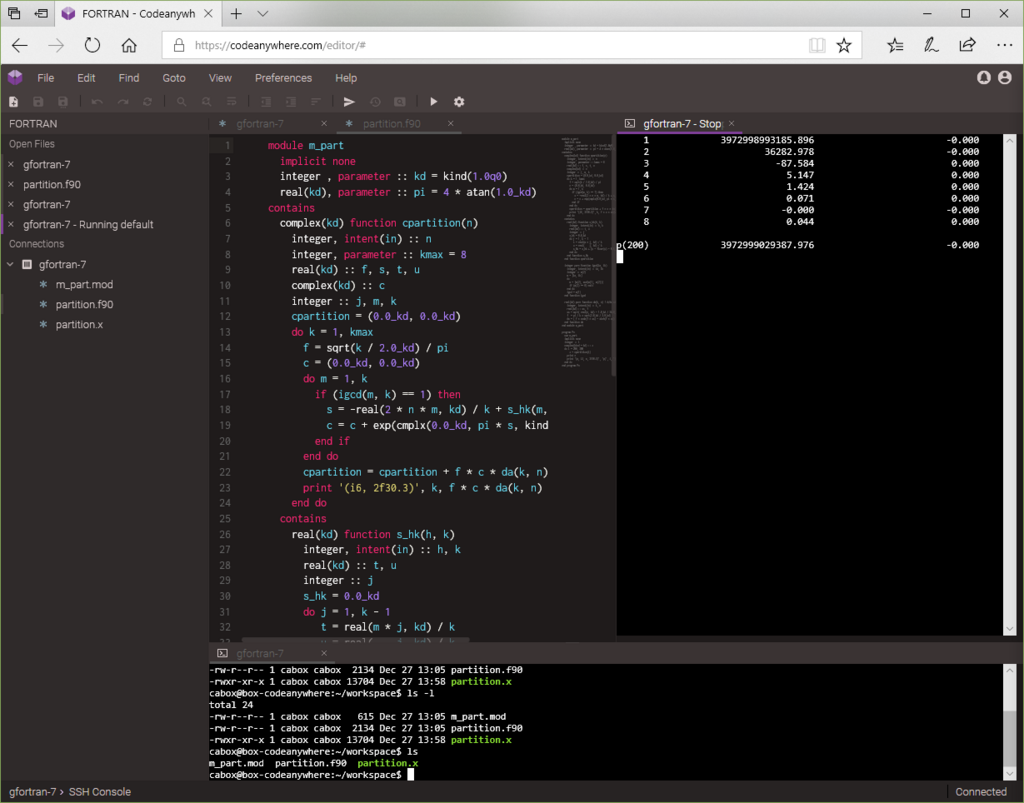Click the Connections section heading
This screenshot has height=803, width=1024.
point(37,244)
